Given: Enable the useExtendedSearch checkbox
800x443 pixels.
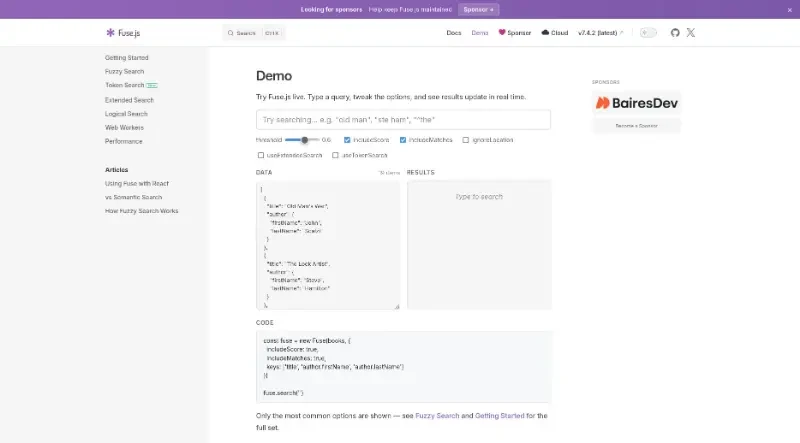Looking at the screenshot, I should [261, 155].
